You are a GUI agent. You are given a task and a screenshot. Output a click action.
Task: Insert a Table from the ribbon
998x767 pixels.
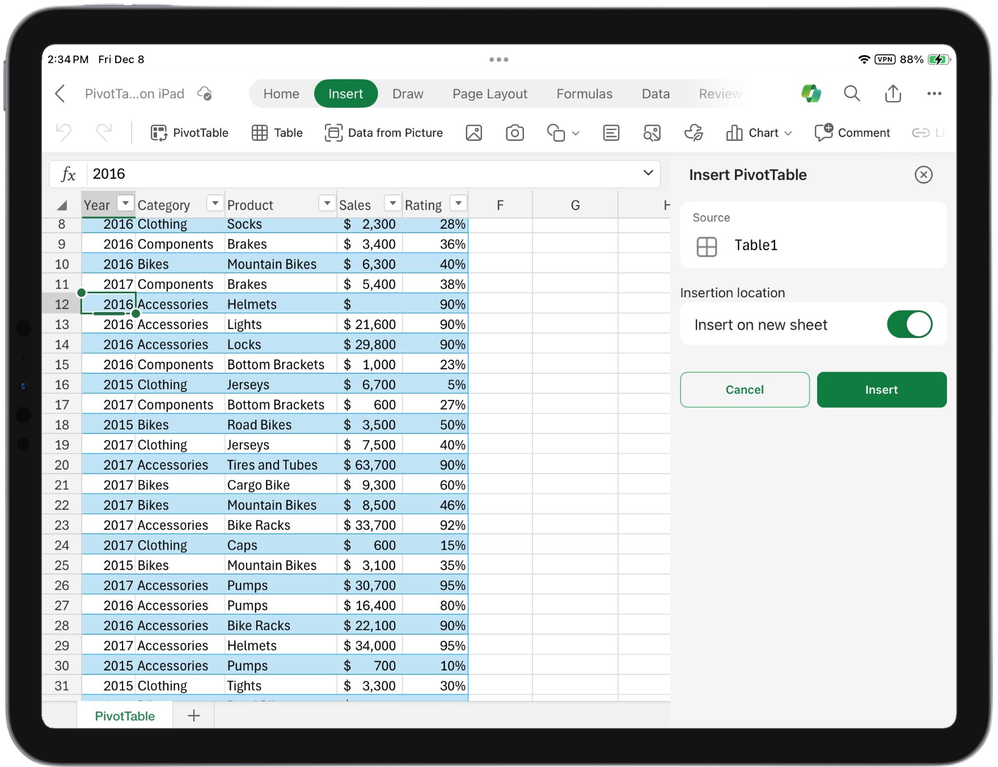[276, 132]
